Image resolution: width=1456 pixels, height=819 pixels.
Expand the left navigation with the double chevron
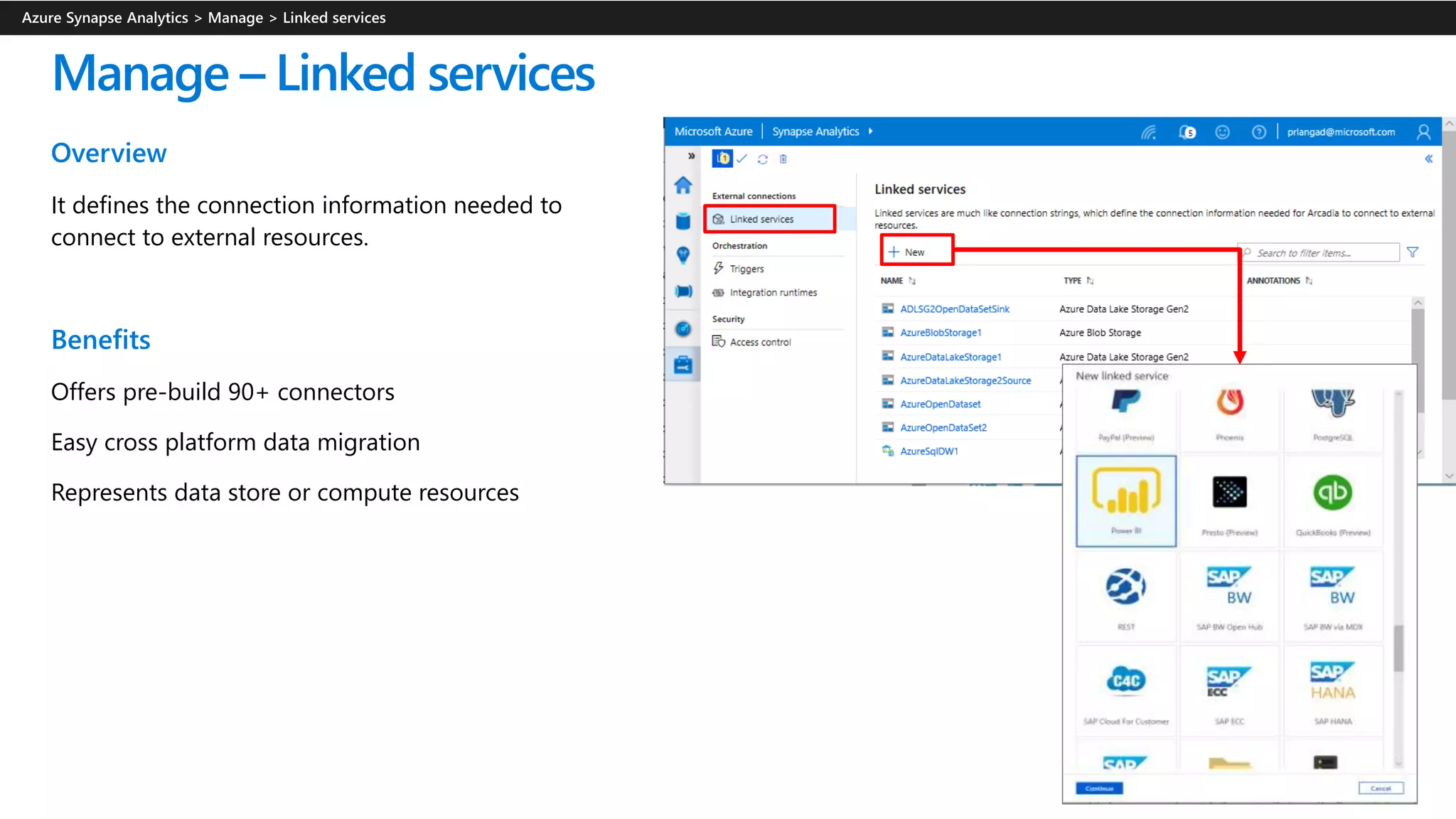click(x=691, y=156)
